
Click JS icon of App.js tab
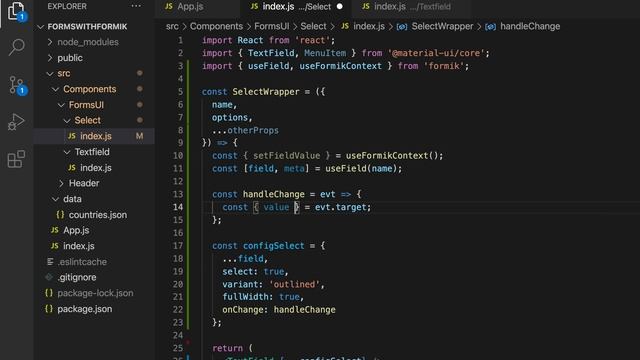click(169, 7)
